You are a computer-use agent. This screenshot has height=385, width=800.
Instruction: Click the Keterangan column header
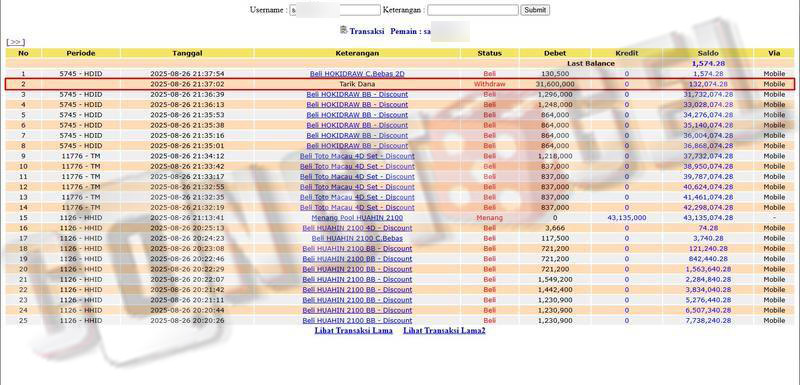click(357, 53)
